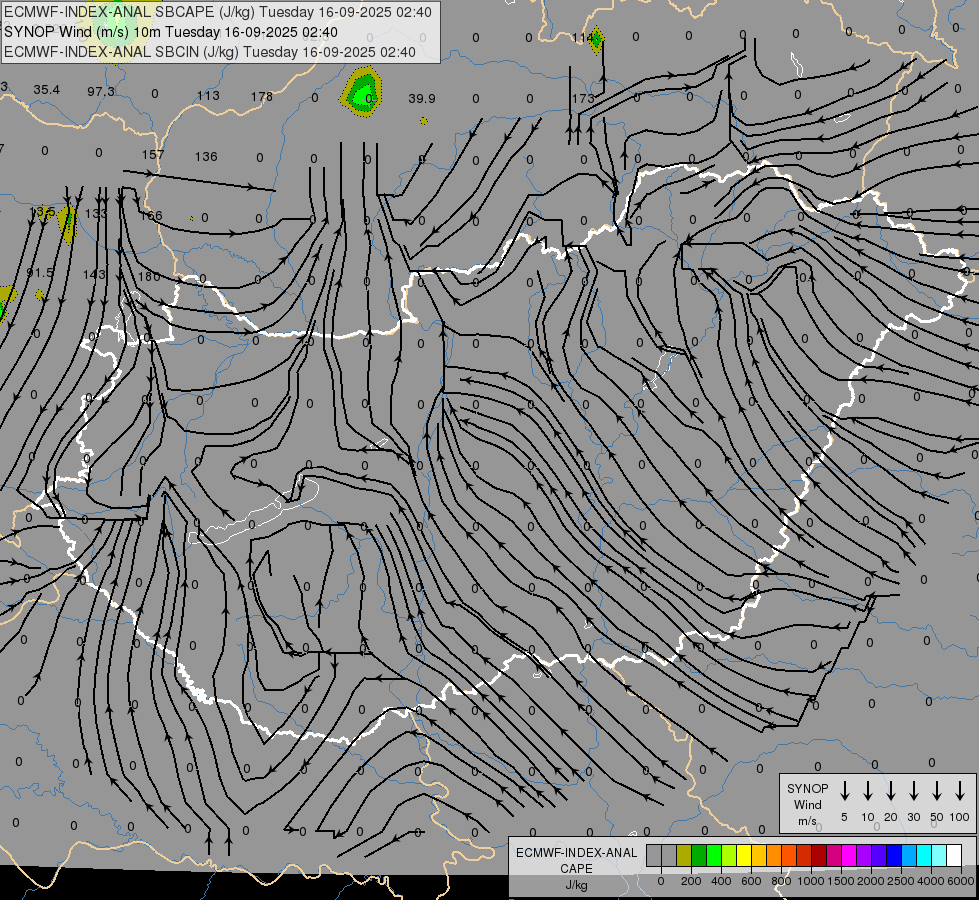This screenshot has height=900, width=979.
Task: Click the 35.4 value on the map
Action: (x=47, y=90)
